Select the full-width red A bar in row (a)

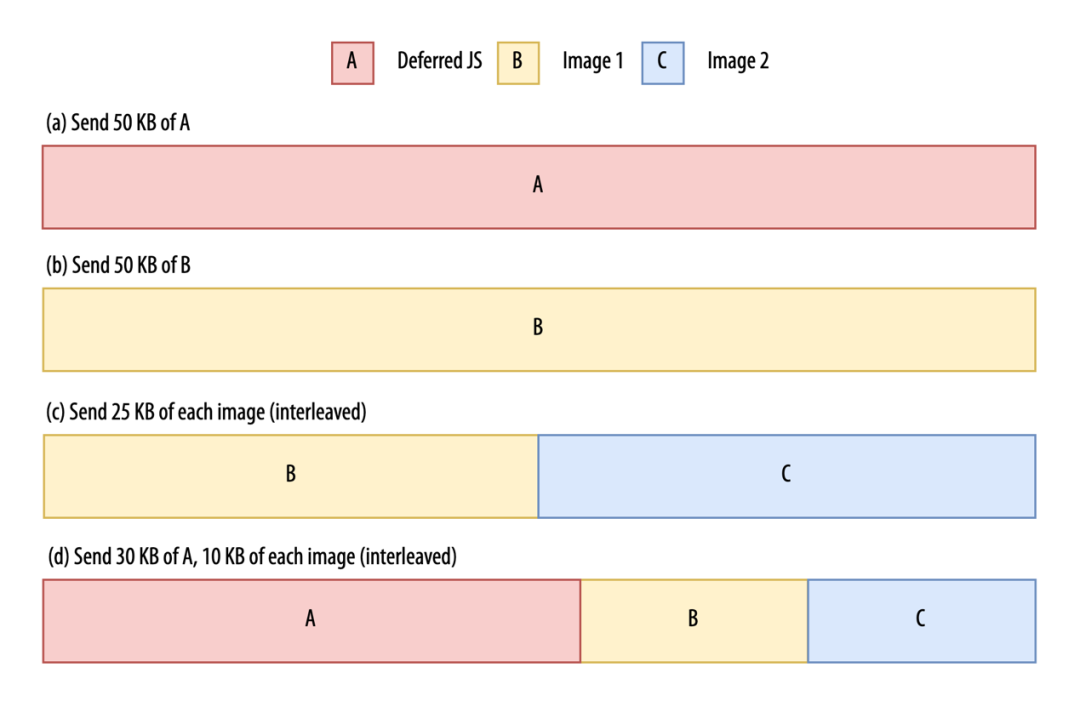(538, 187)
